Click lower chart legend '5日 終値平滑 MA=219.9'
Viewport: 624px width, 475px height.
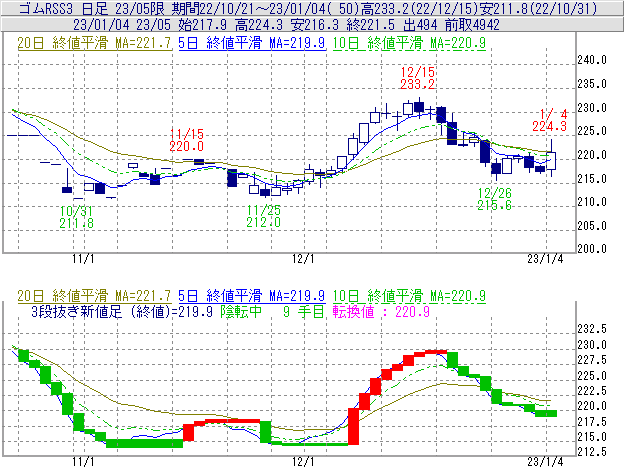pos(252,296)
